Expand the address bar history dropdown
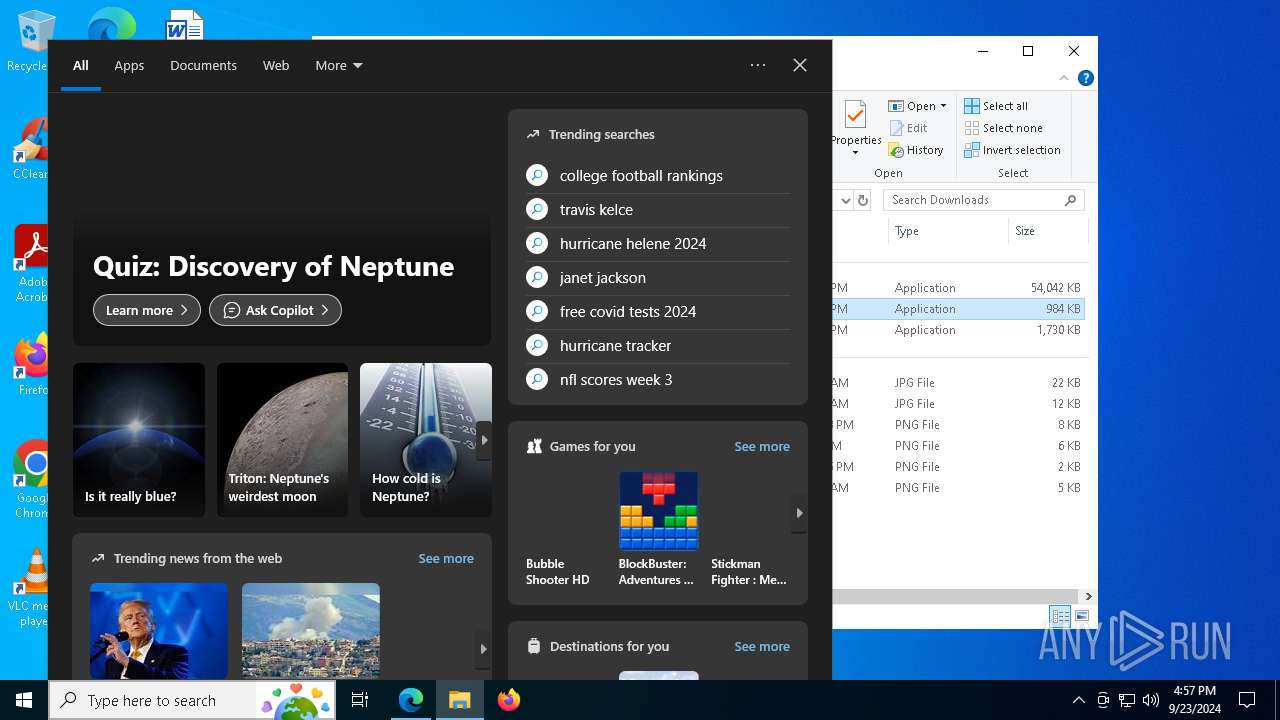The image size is (1280, 720). 846,200
